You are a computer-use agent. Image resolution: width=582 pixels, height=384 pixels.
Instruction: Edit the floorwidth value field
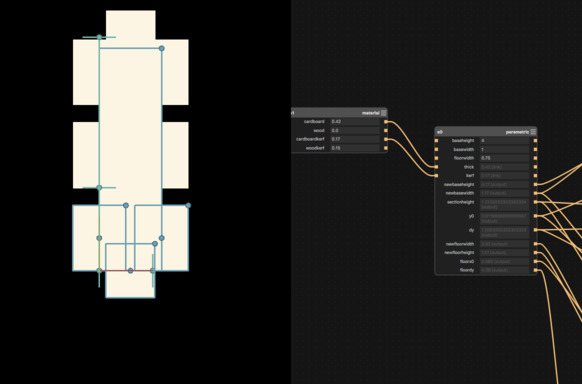click(x=504, y=158)
